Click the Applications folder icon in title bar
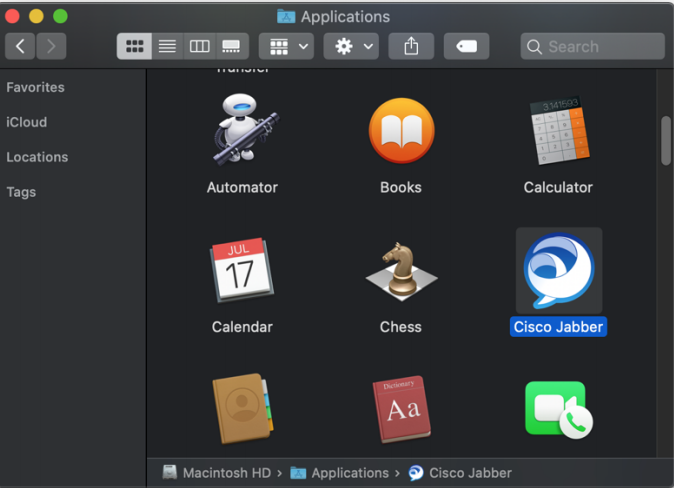The image size is (674, 488). click(286, 16)
